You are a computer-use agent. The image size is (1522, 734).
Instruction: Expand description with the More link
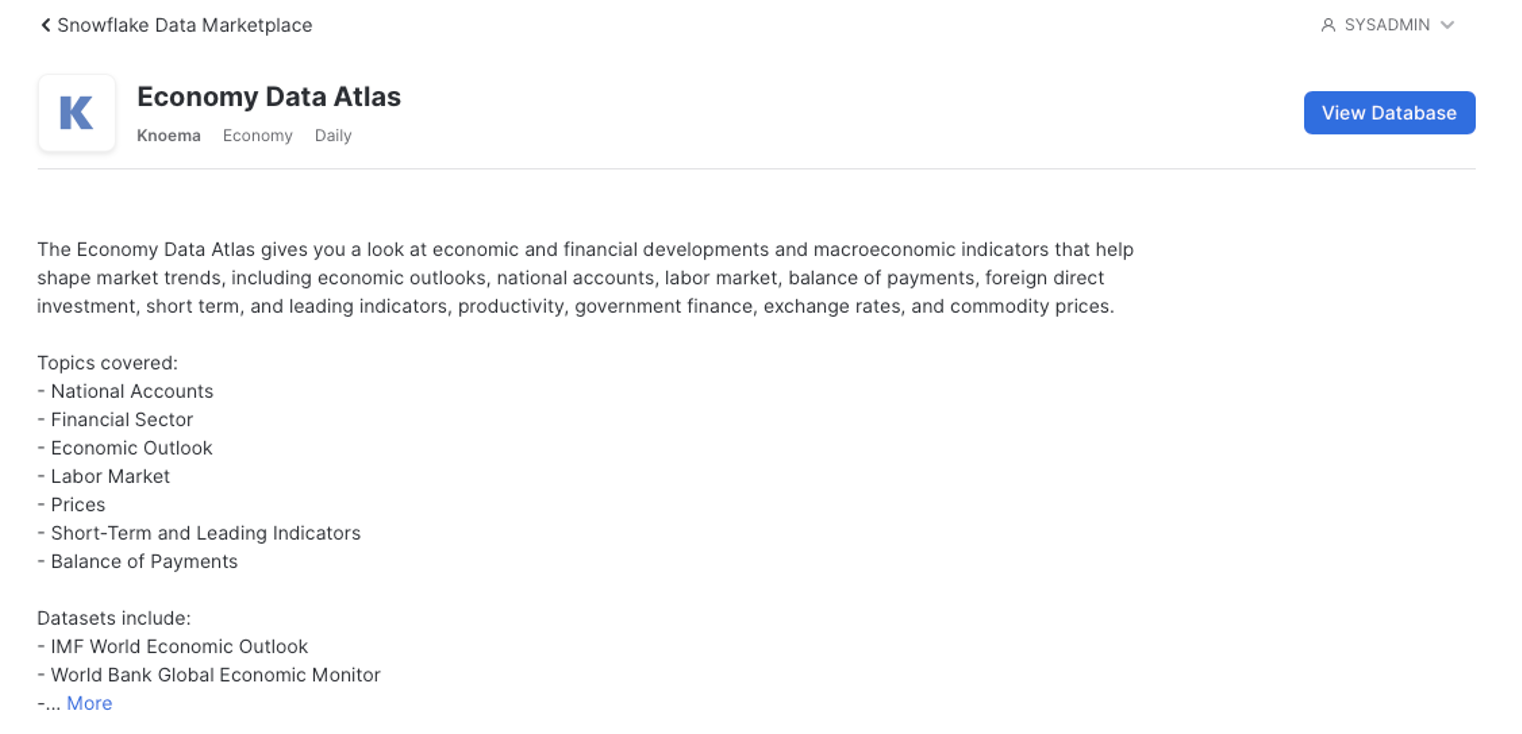tap(89, 703)
